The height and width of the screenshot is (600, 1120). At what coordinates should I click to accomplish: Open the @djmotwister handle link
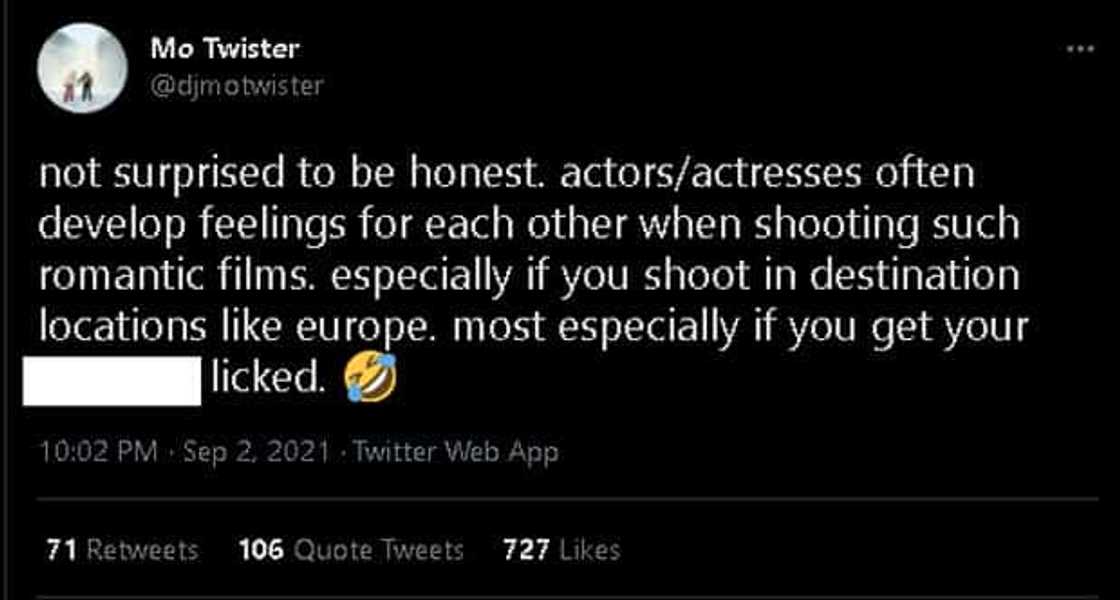(236, 86)
